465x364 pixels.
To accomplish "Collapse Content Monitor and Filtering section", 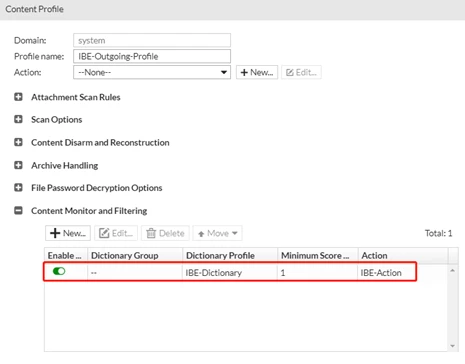I will tap(18, 211).
